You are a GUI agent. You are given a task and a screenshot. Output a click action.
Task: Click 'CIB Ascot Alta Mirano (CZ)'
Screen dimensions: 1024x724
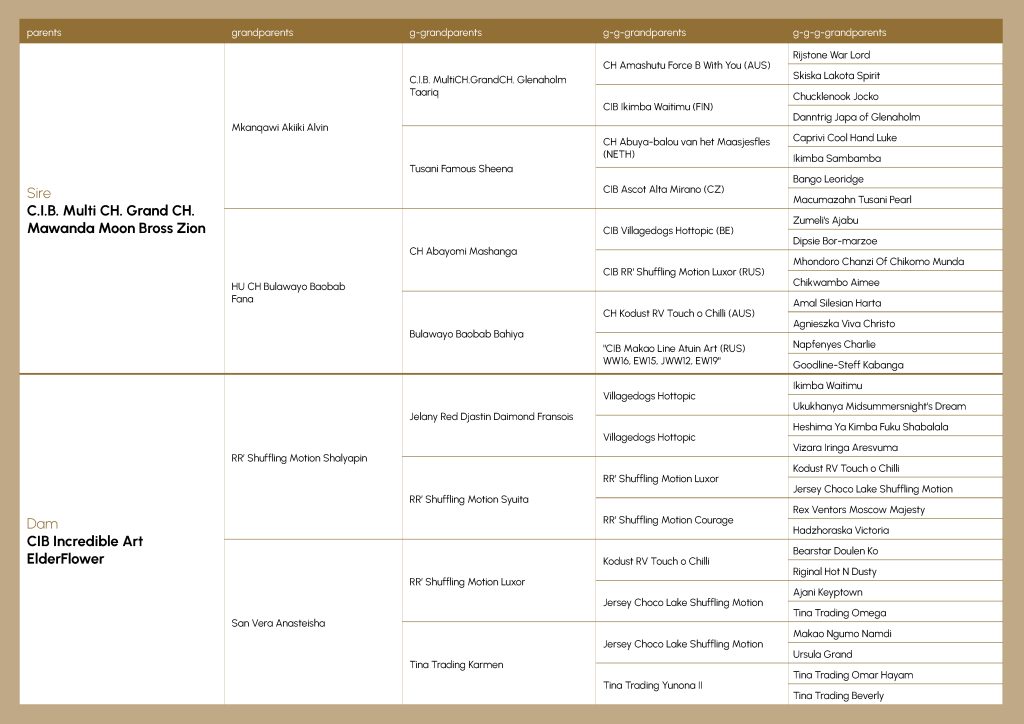point(663,189)
